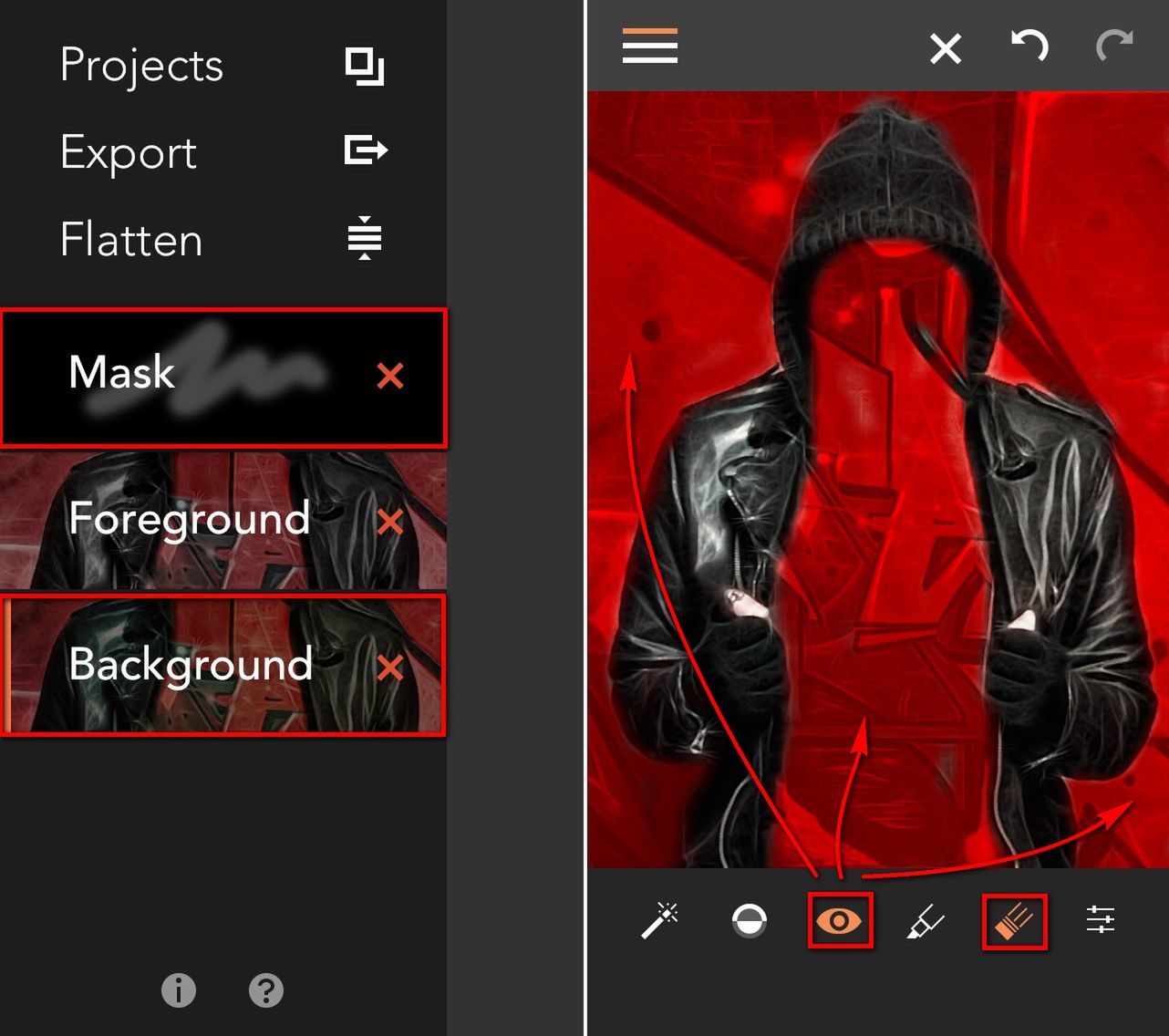Open the info icon
This screenshot has width=1169, height=1036.
tap(179, 989)
